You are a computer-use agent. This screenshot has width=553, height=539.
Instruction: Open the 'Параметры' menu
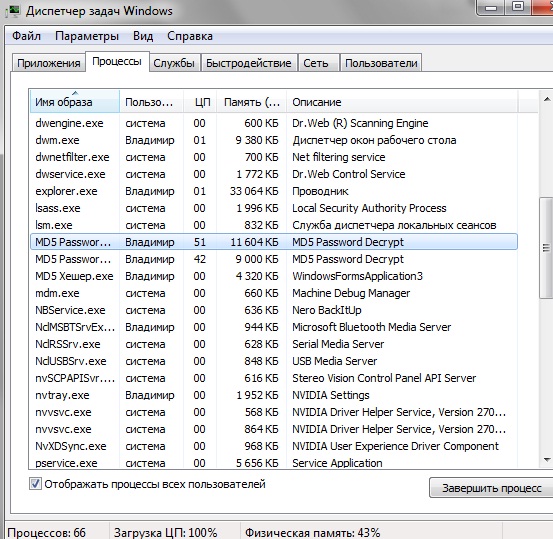pos(87,36)
